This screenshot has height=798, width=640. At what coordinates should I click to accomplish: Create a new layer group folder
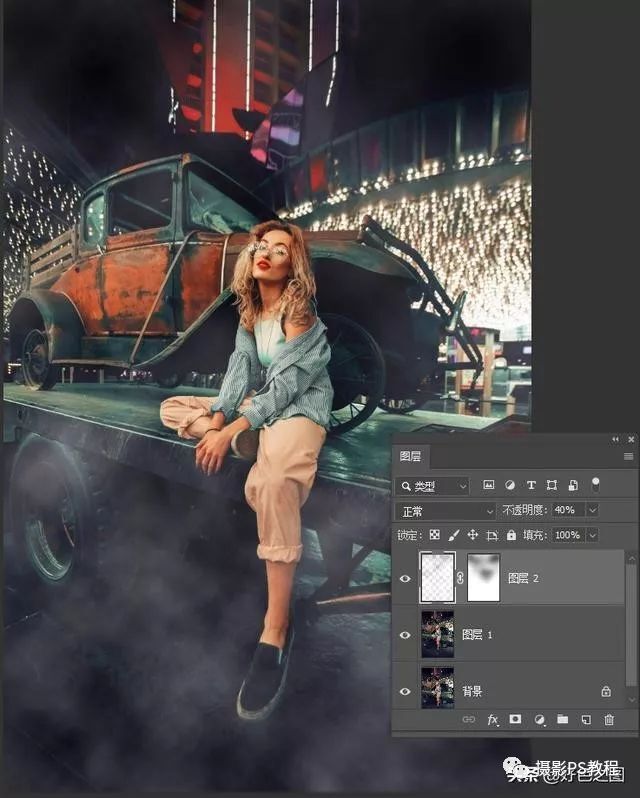[562, 719]
